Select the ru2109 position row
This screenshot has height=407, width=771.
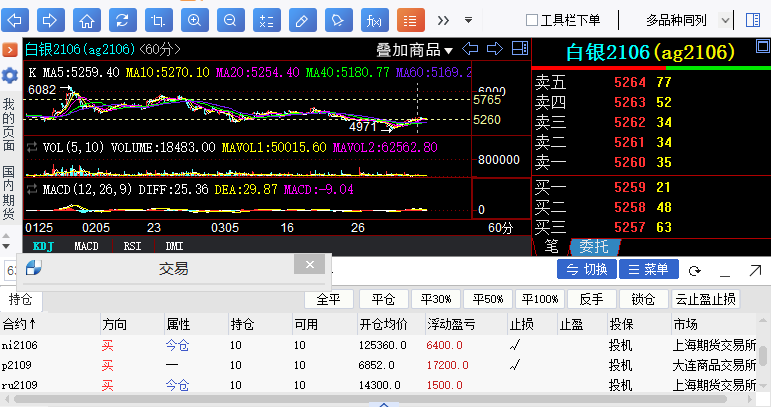379,385
